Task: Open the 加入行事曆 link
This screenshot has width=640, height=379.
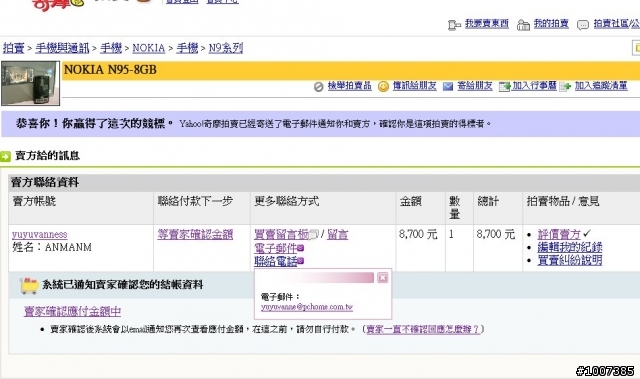Action: pos(534,86)
